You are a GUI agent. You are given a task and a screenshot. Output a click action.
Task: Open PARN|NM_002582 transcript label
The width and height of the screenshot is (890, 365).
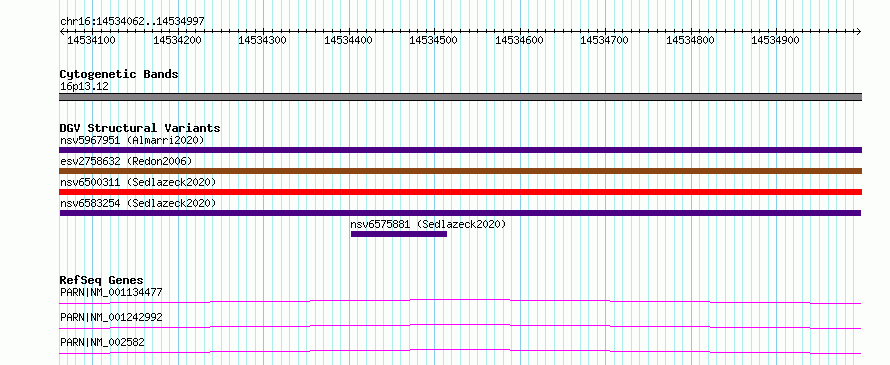coord(102,342)
